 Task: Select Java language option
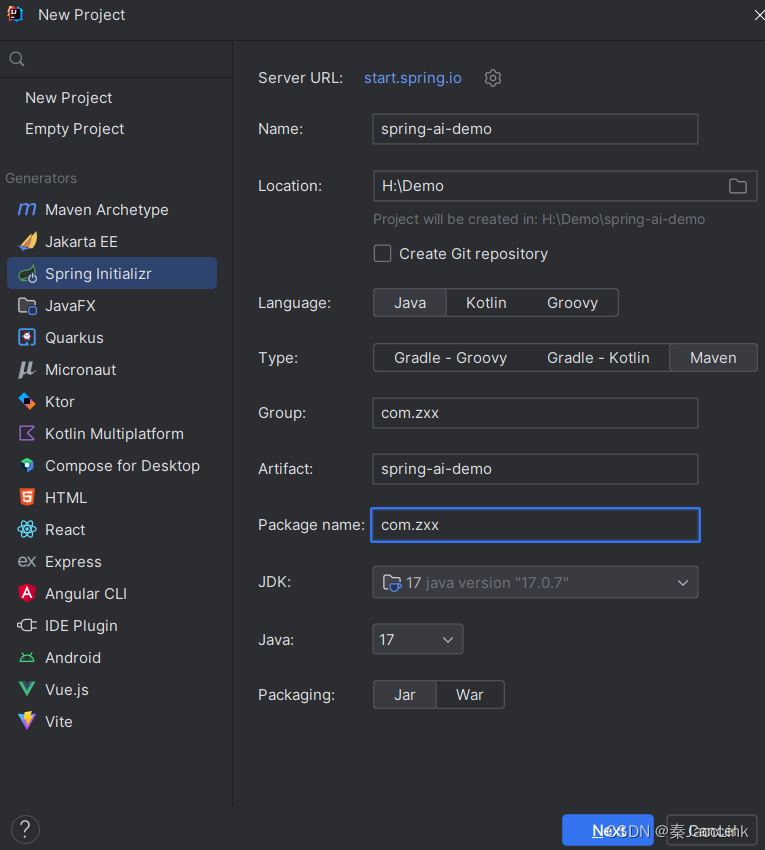[x=410, y=302]
